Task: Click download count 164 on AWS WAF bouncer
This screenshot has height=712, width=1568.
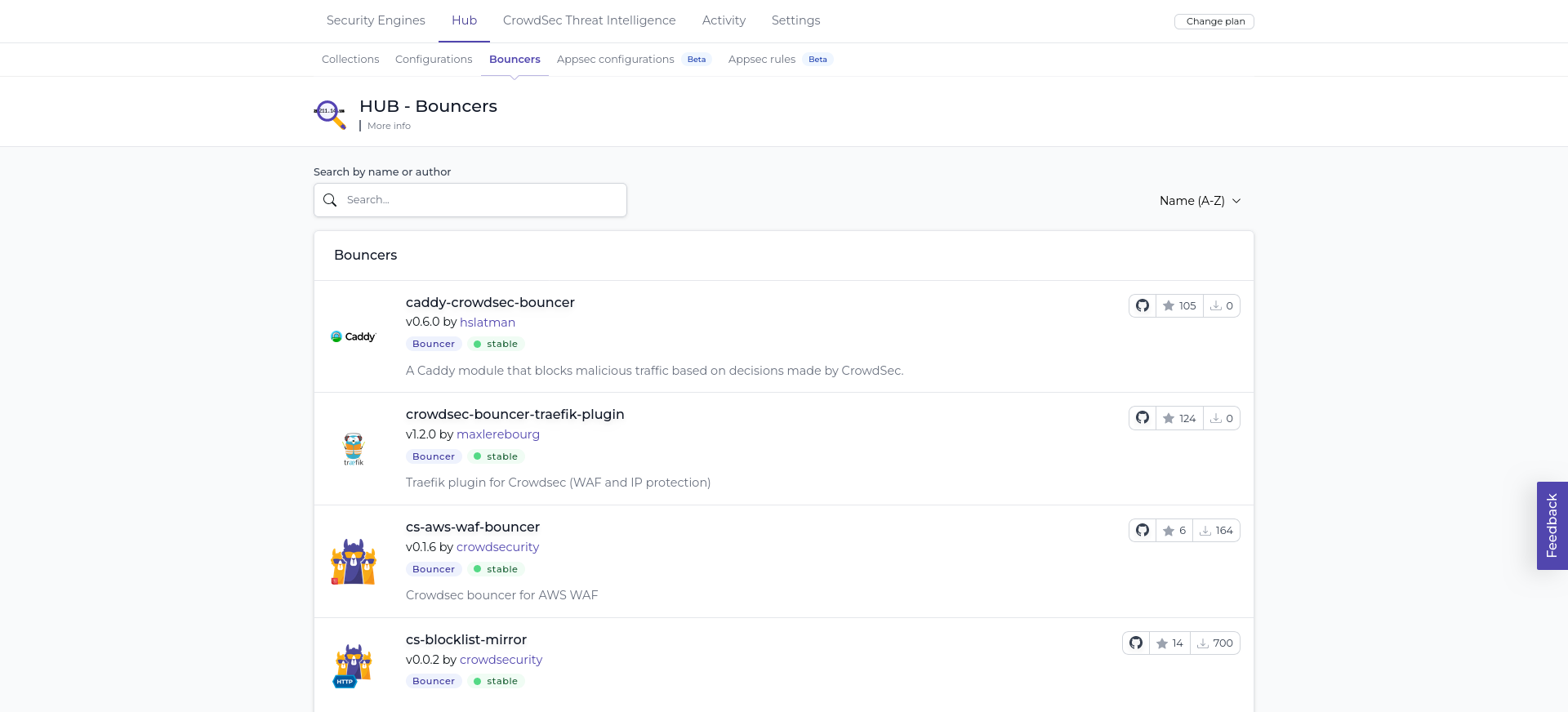Action: 1216,531
